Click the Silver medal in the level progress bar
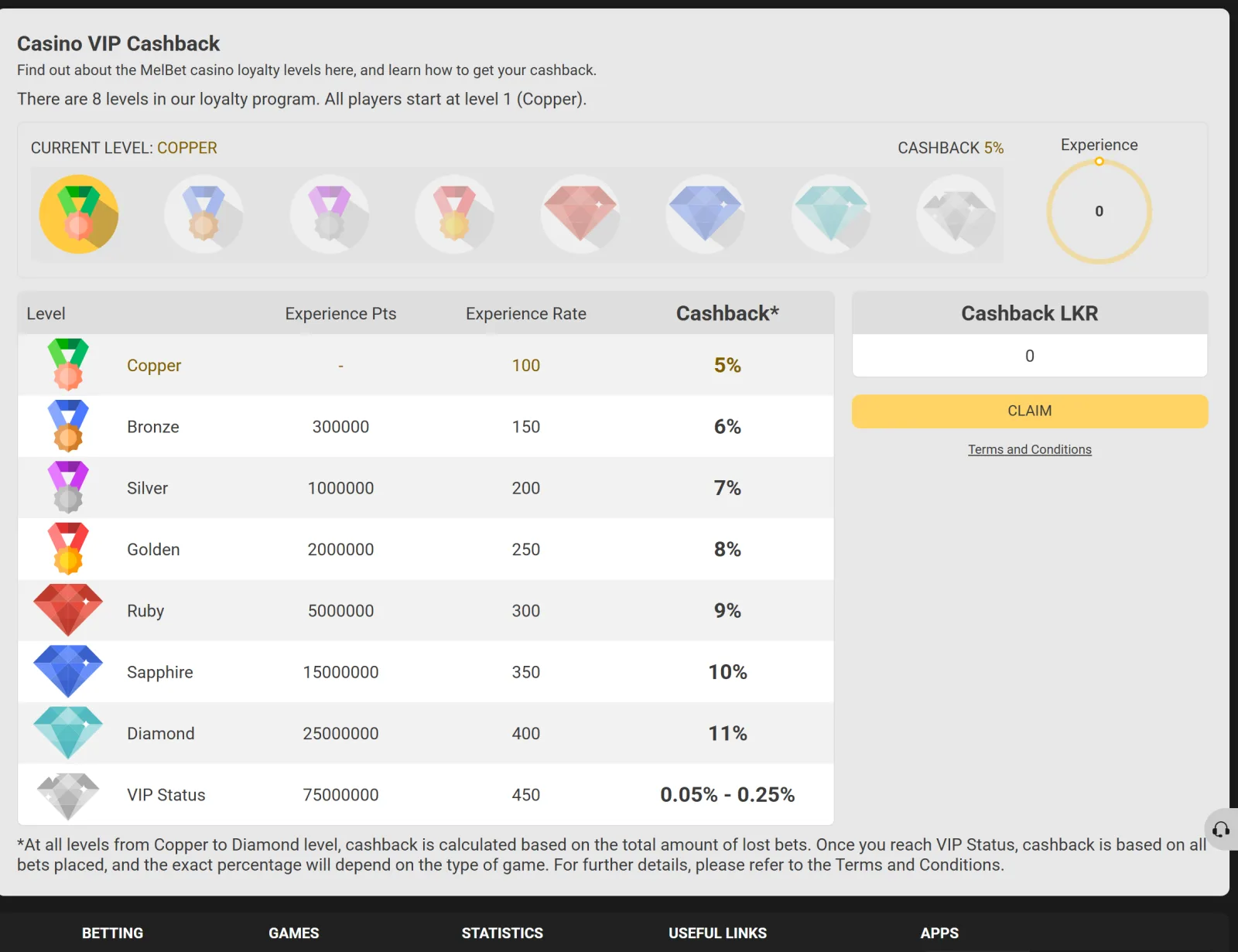The image size is (1238, 952). 330,214
